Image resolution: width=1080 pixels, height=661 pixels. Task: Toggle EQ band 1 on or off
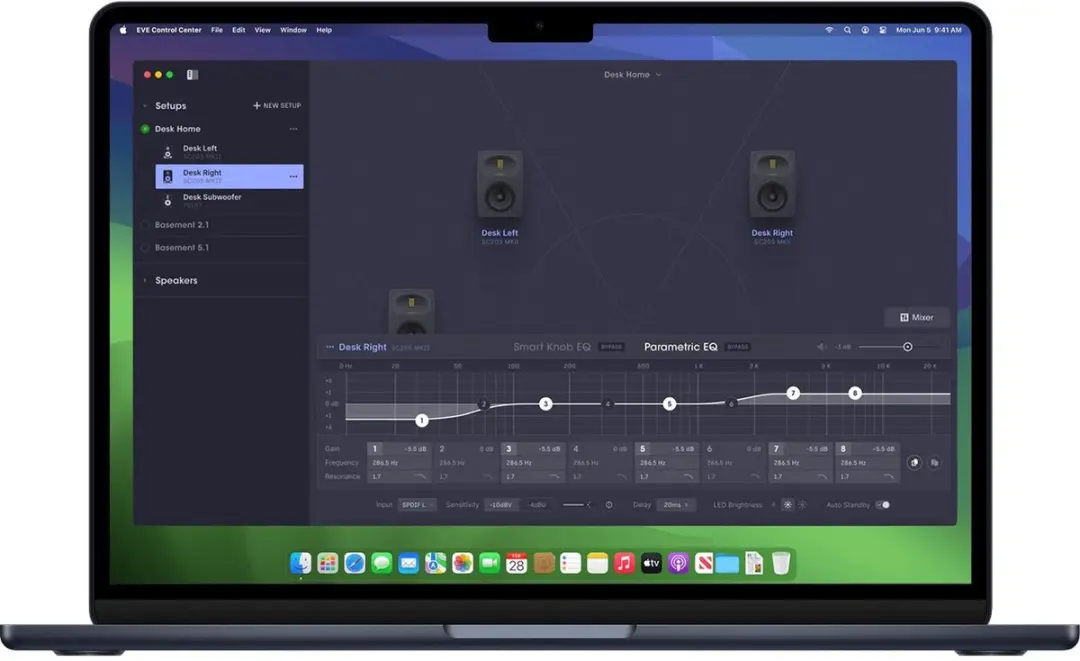pos(375,448)
